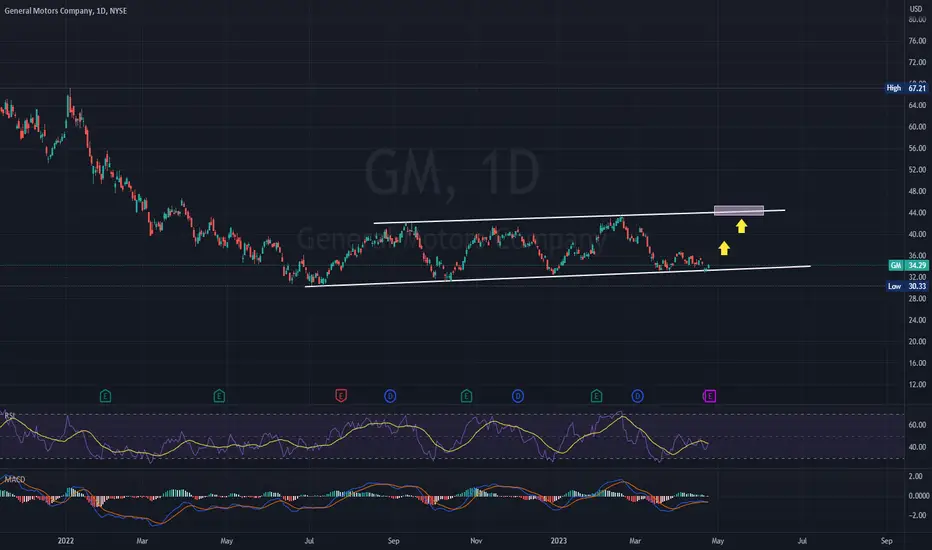Click the green GM ticker price tag
This screenshot has width=932, height=550.
[x=908, y=265]
